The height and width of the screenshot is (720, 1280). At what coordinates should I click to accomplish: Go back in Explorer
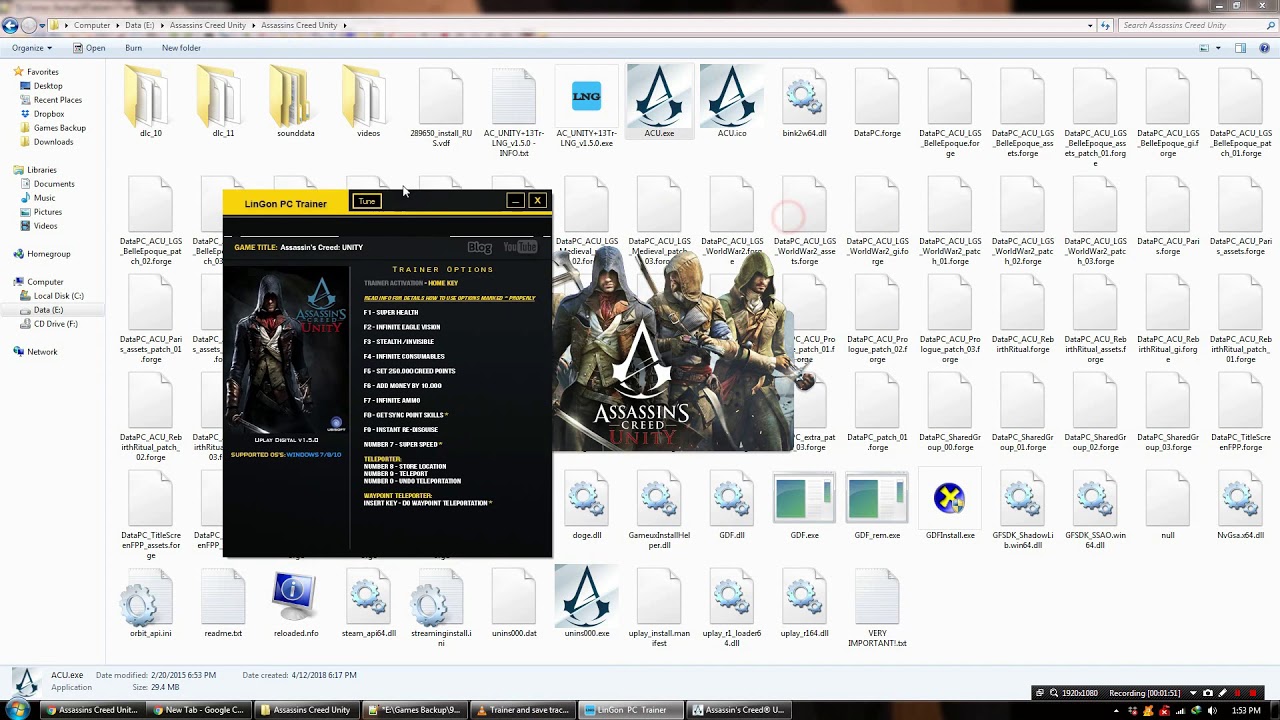[11, 25]
